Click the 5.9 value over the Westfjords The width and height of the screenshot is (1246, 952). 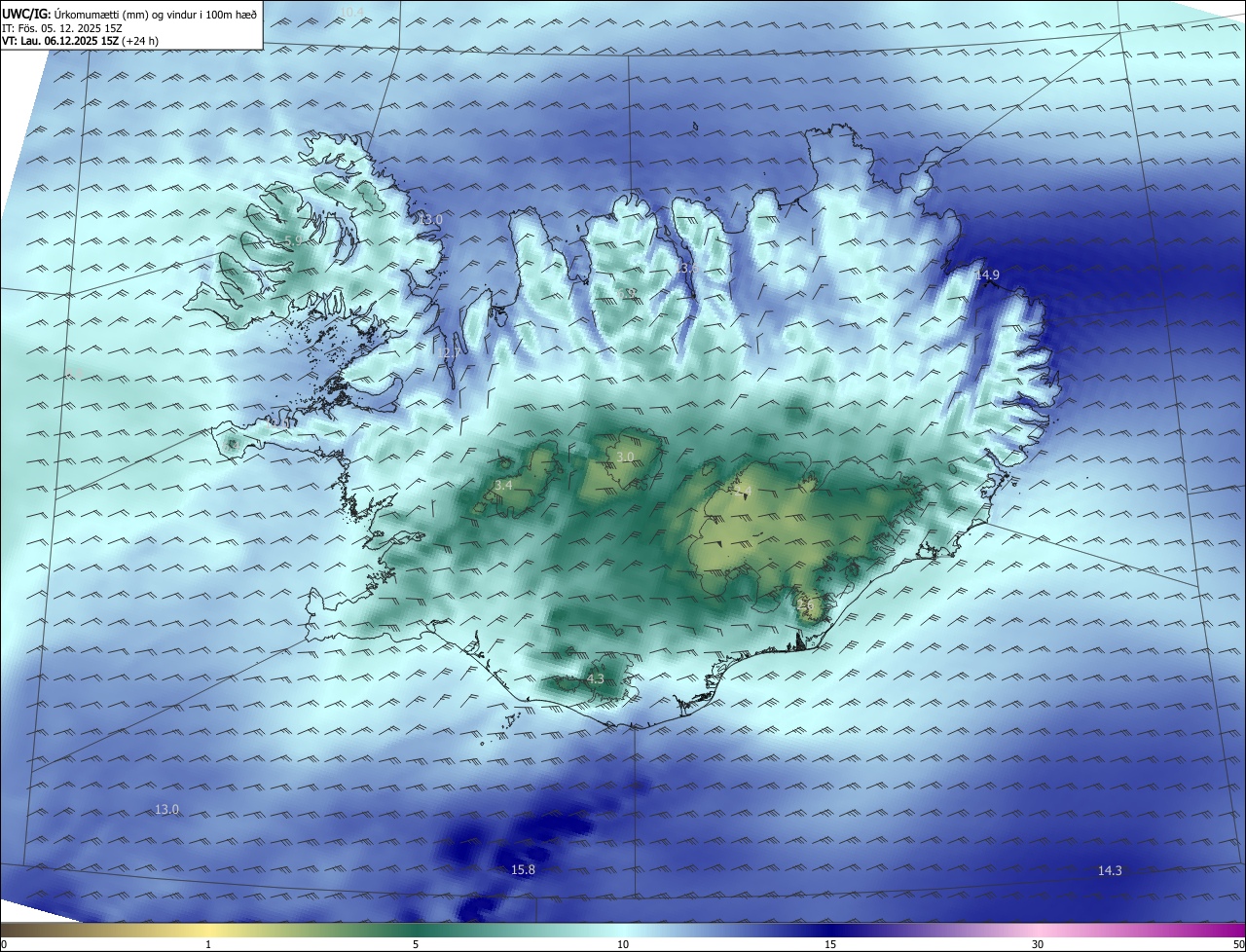coord(293,240)
